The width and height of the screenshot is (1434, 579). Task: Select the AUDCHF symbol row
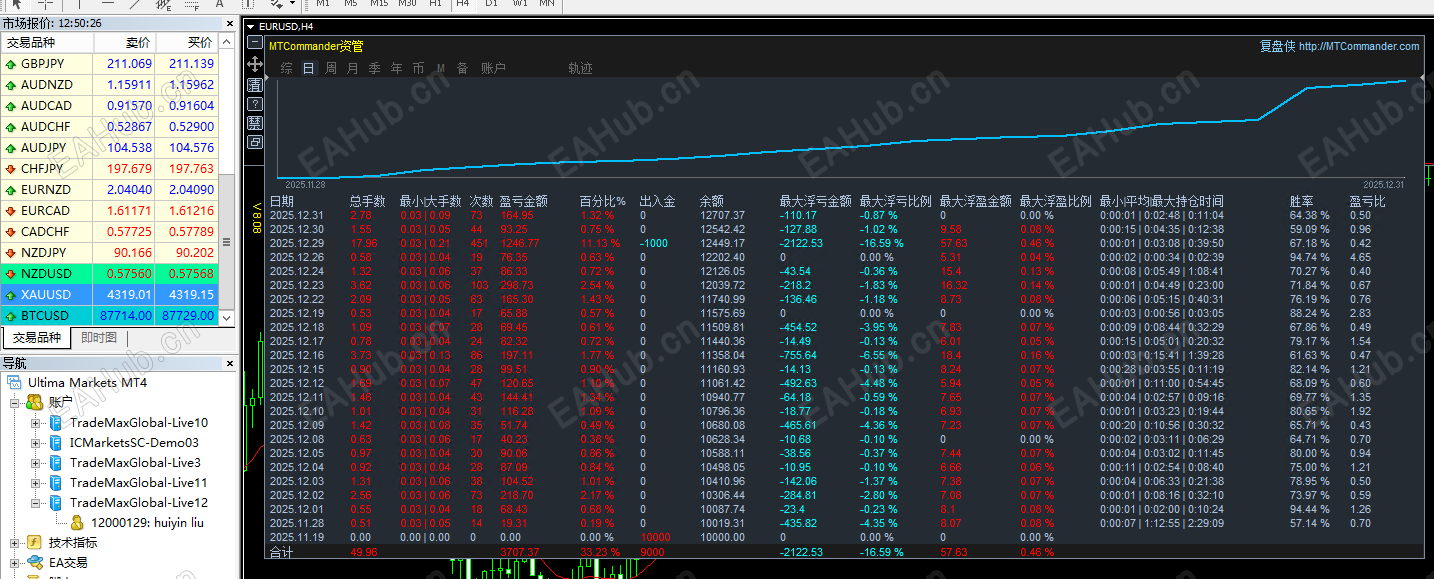(109, 127)
